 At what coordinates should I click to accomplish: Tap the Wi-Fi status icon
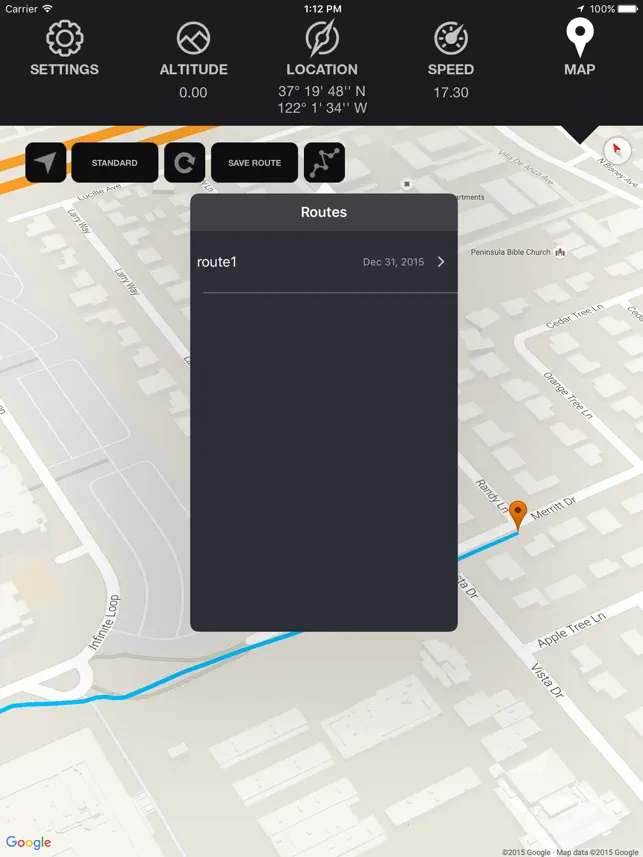pyautogui.click(x=48, y=9)
